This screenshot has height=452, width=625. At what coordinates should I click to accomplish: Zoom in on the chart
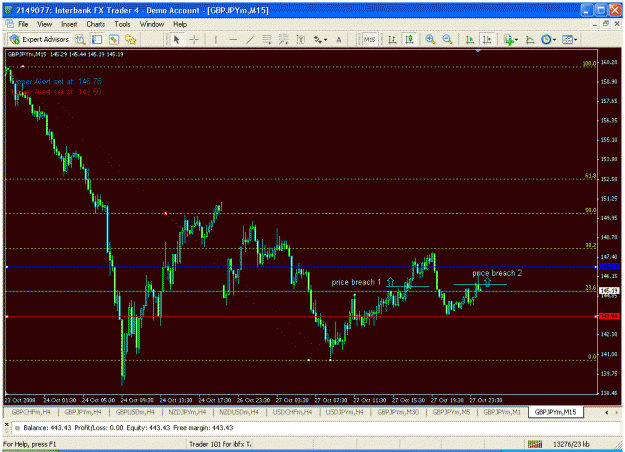point(430,39)
